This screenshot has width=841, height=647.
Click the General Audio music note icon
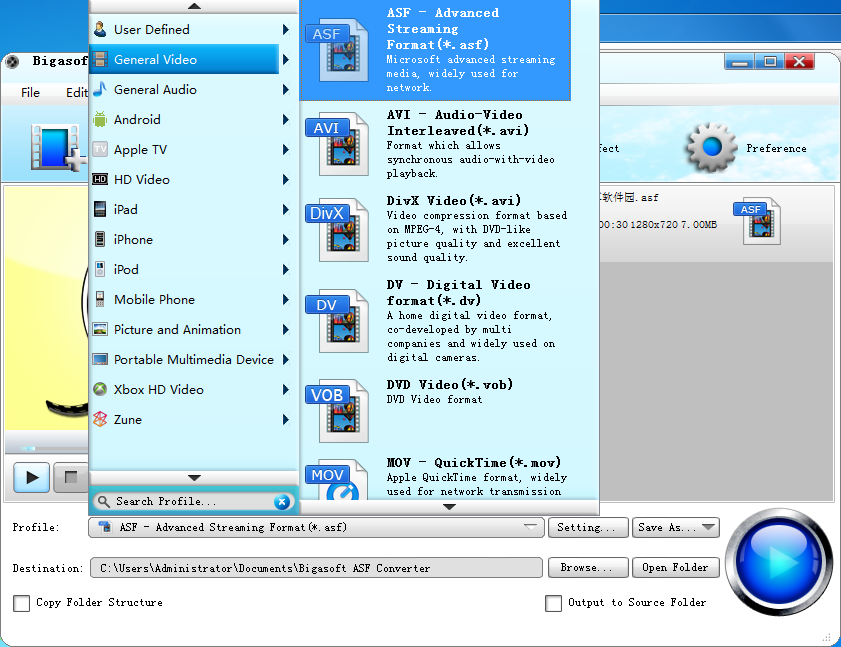(100, 89)
